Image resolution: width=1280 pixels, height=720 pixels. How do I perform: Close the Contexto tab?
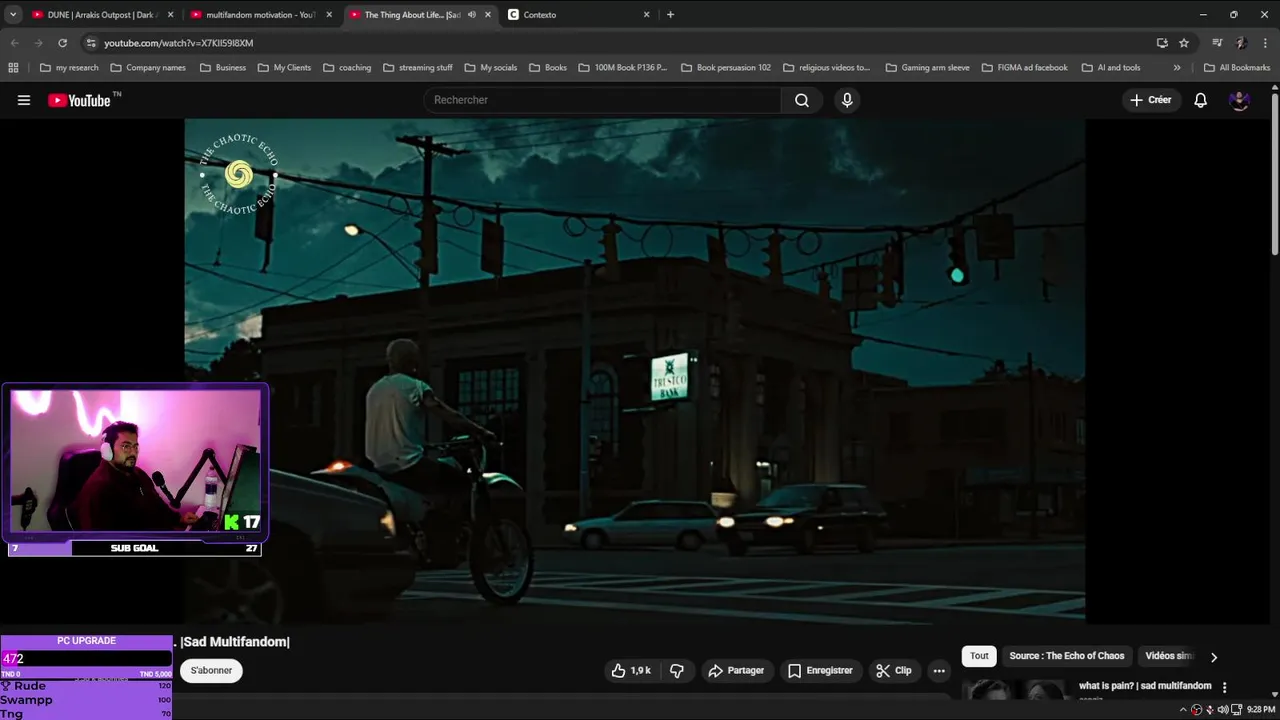pyautogui.click(x=646, y=15)
